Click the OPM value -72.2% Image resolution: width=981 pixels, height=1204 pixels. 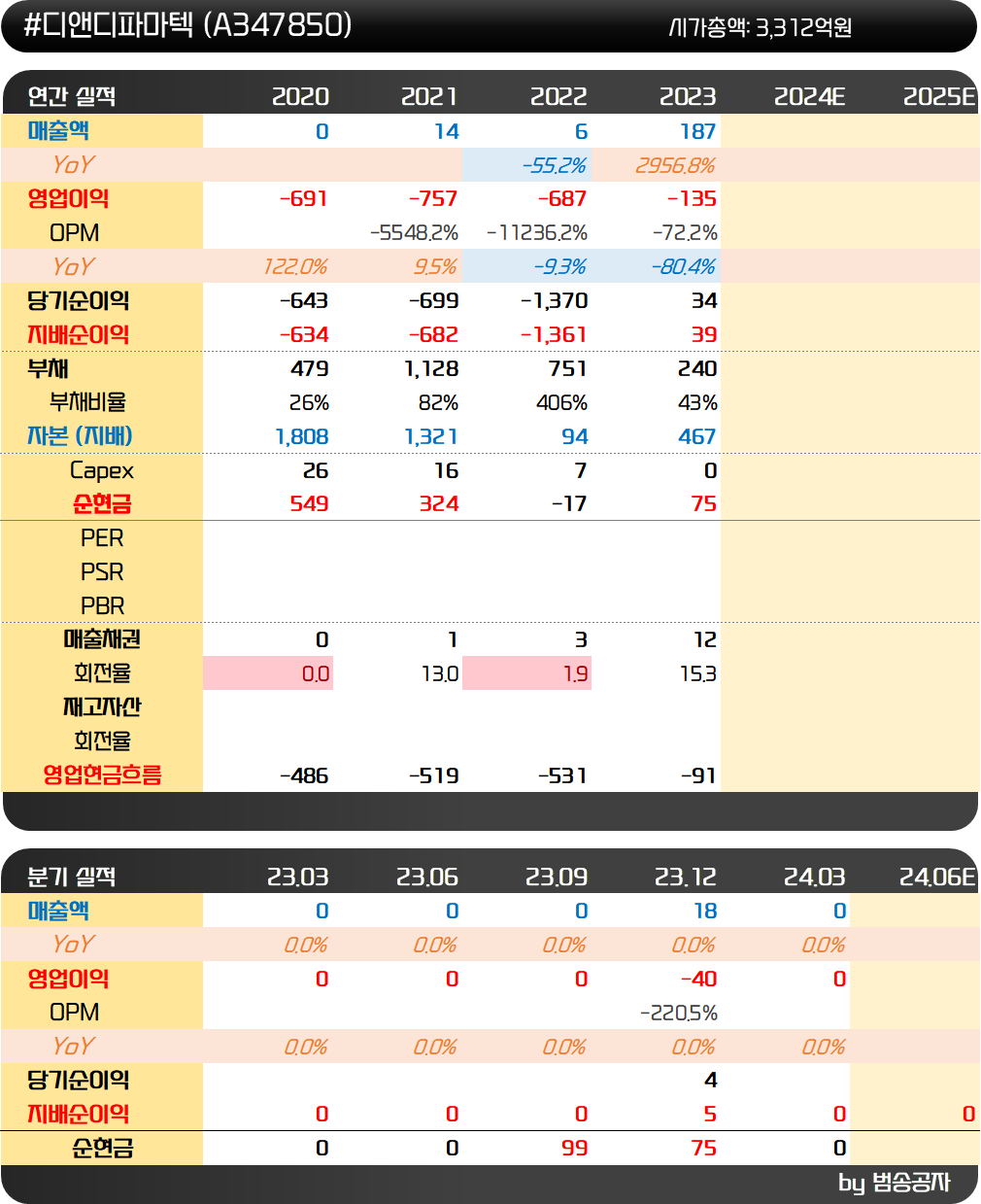(686, 232)
